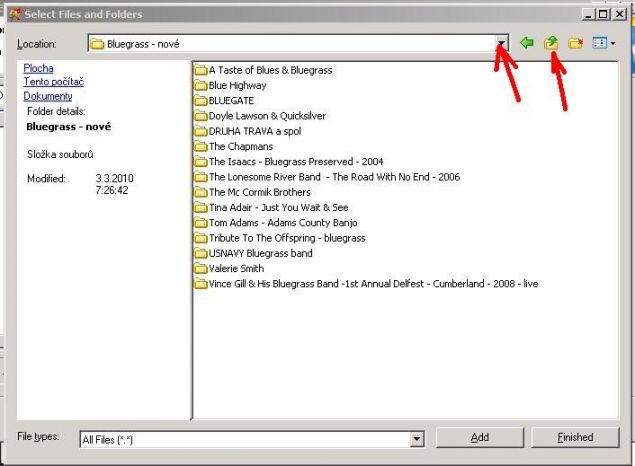The image size is (635, 466).
Task: Select the Valerie Smith folder
Action: [x=229, y=268]
